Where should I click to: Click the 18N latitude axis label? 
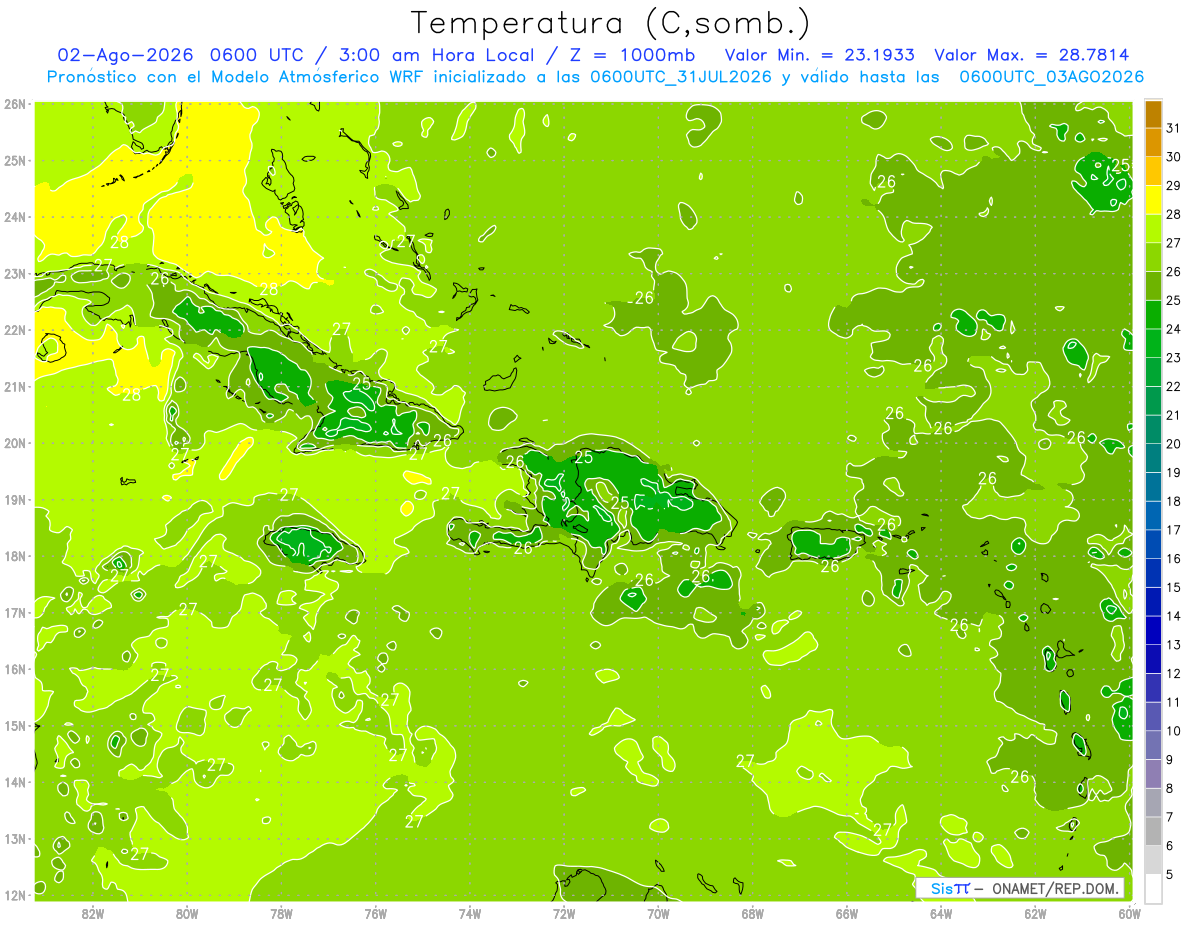coord(16,556)
